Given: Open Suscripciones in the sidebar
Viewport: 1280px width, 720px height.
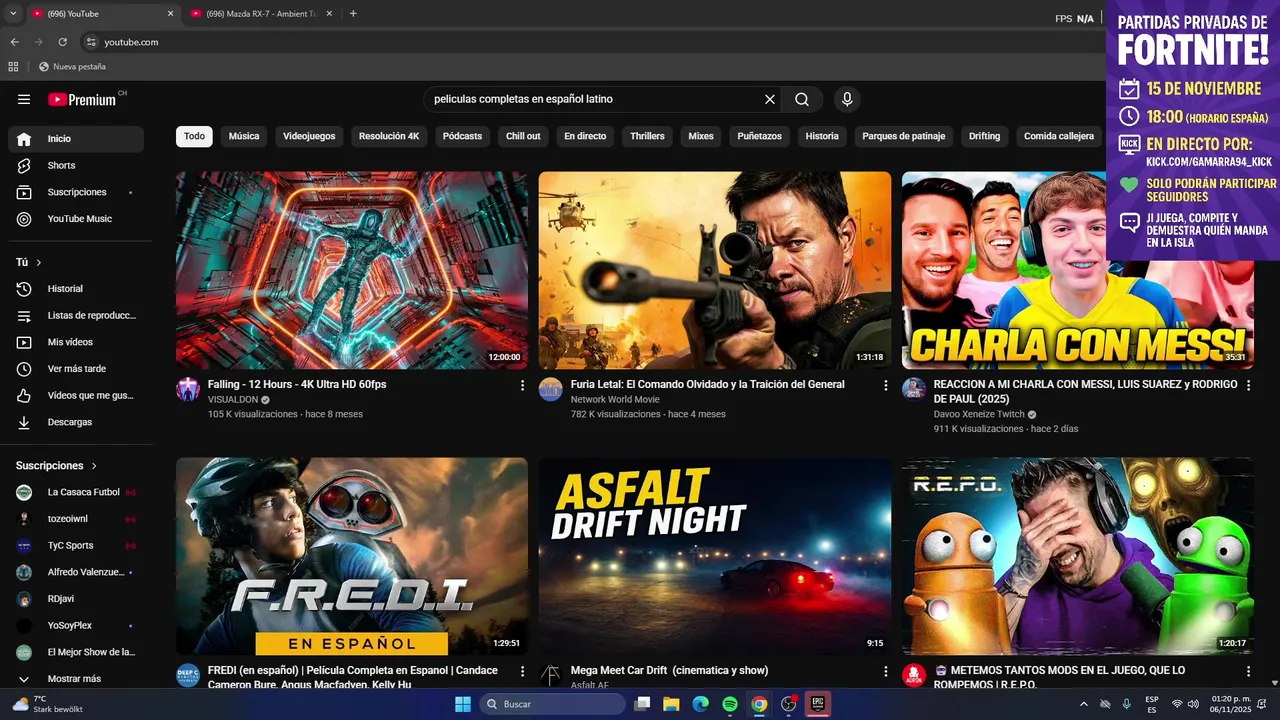Looking at the screenshot, I should click(x=76, y=192).
